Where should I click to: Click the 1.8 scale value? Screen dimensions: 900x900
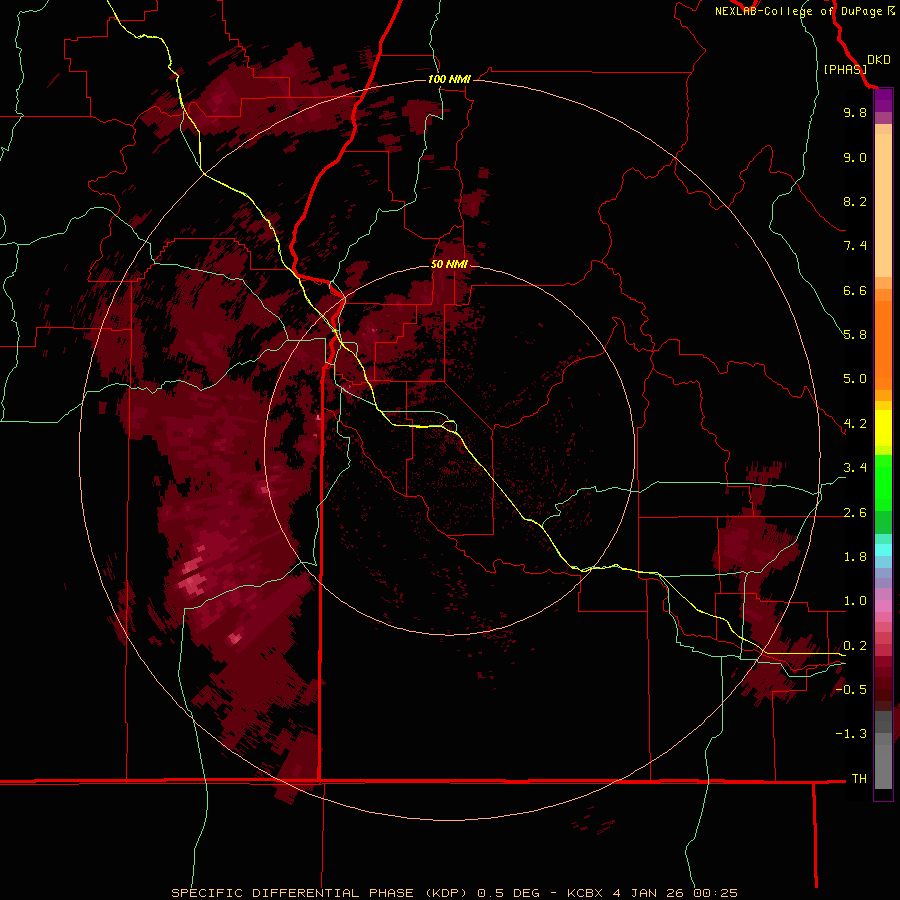click(x=855, y=557)
